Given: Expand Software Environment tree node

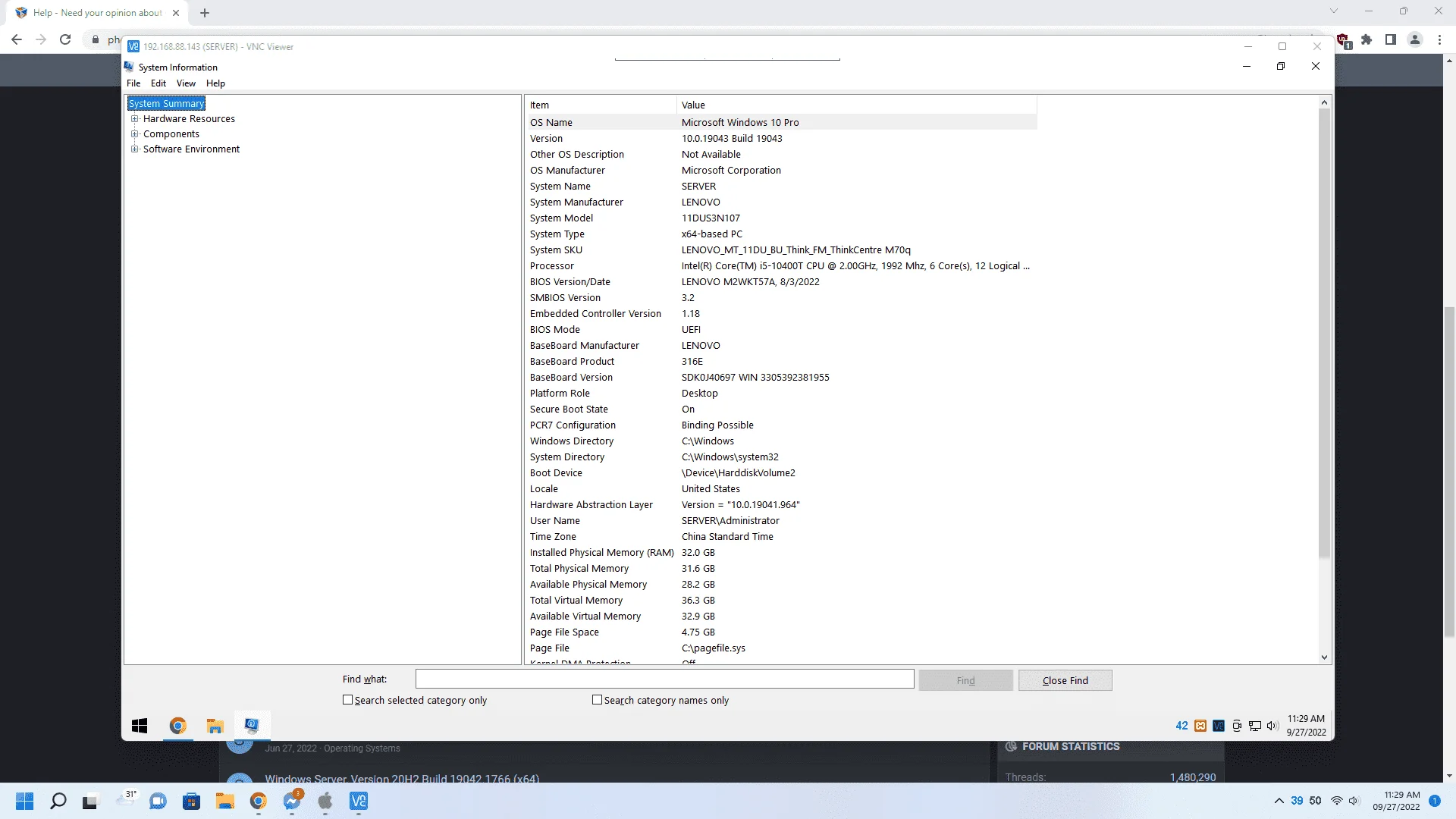Looking at the screenshot, I should (x=135, y=149).
